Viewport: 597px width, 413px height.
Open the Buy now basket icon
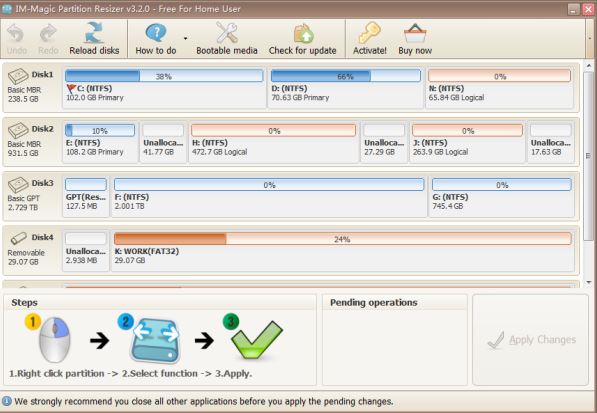point(415,33)
